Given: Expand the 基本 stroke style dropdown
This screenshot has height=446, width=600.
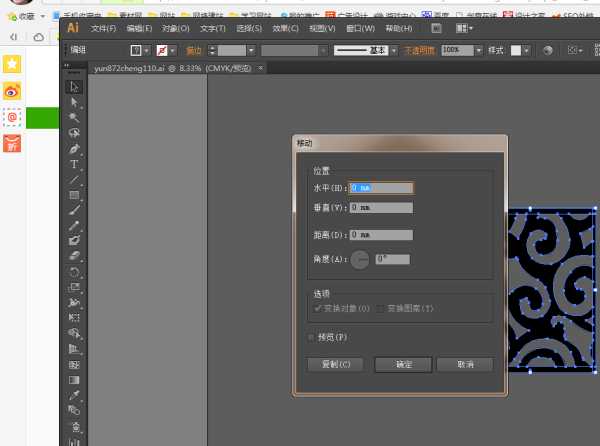Looking at the screenshot, I should (x=394, y=50).
